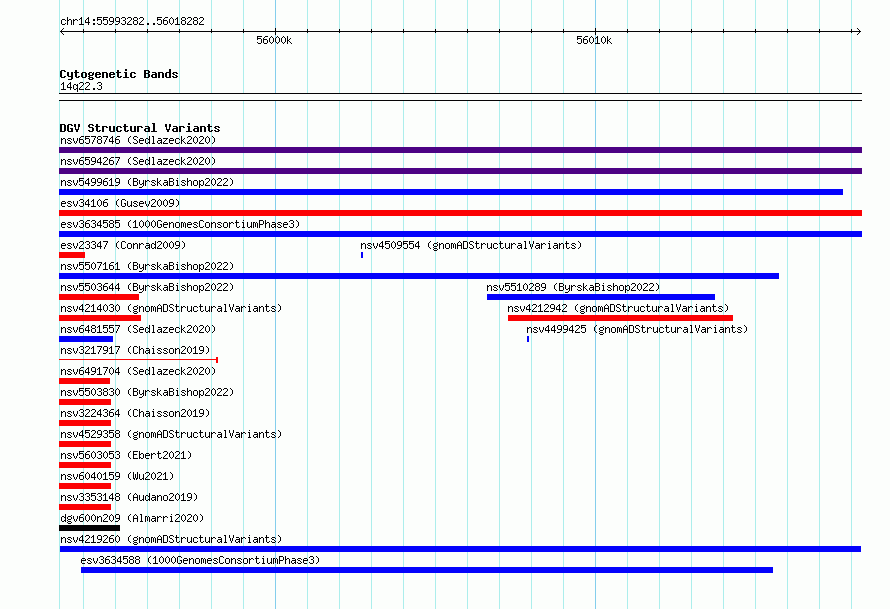Screen dimensions: 890x609
Task: Click the small blue marker under nsv4509554
Action: 362,255
